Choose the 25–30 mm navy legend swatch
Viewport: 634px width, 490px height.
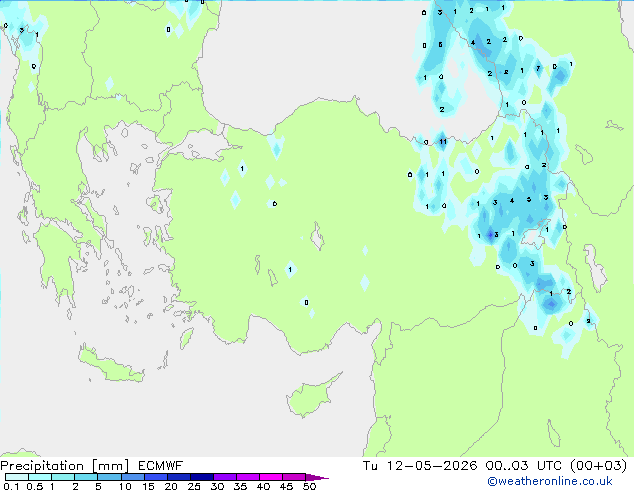202,477
